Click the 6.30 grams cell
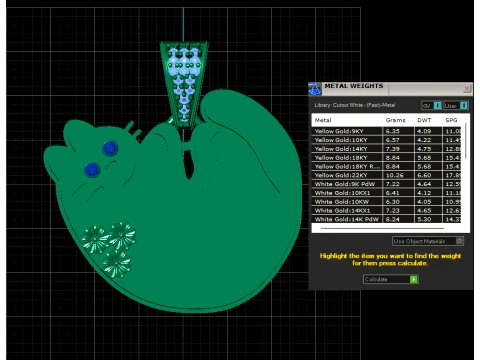This screenshot has height=360, width=480. coord(398,202)
